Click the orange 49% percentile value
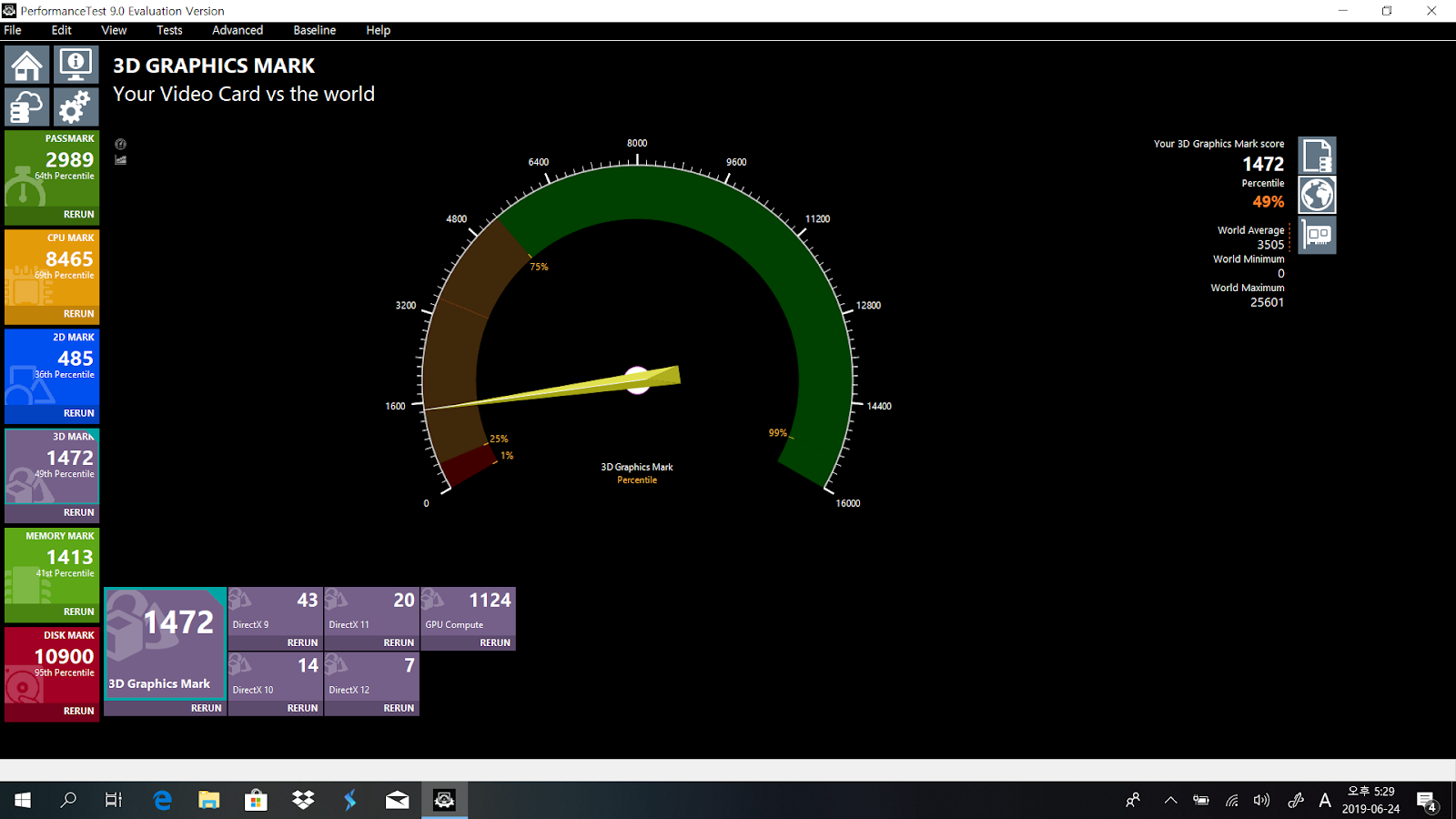Image resolution: width=1456 pixels, height=819 pixels. click(1269, 202)
